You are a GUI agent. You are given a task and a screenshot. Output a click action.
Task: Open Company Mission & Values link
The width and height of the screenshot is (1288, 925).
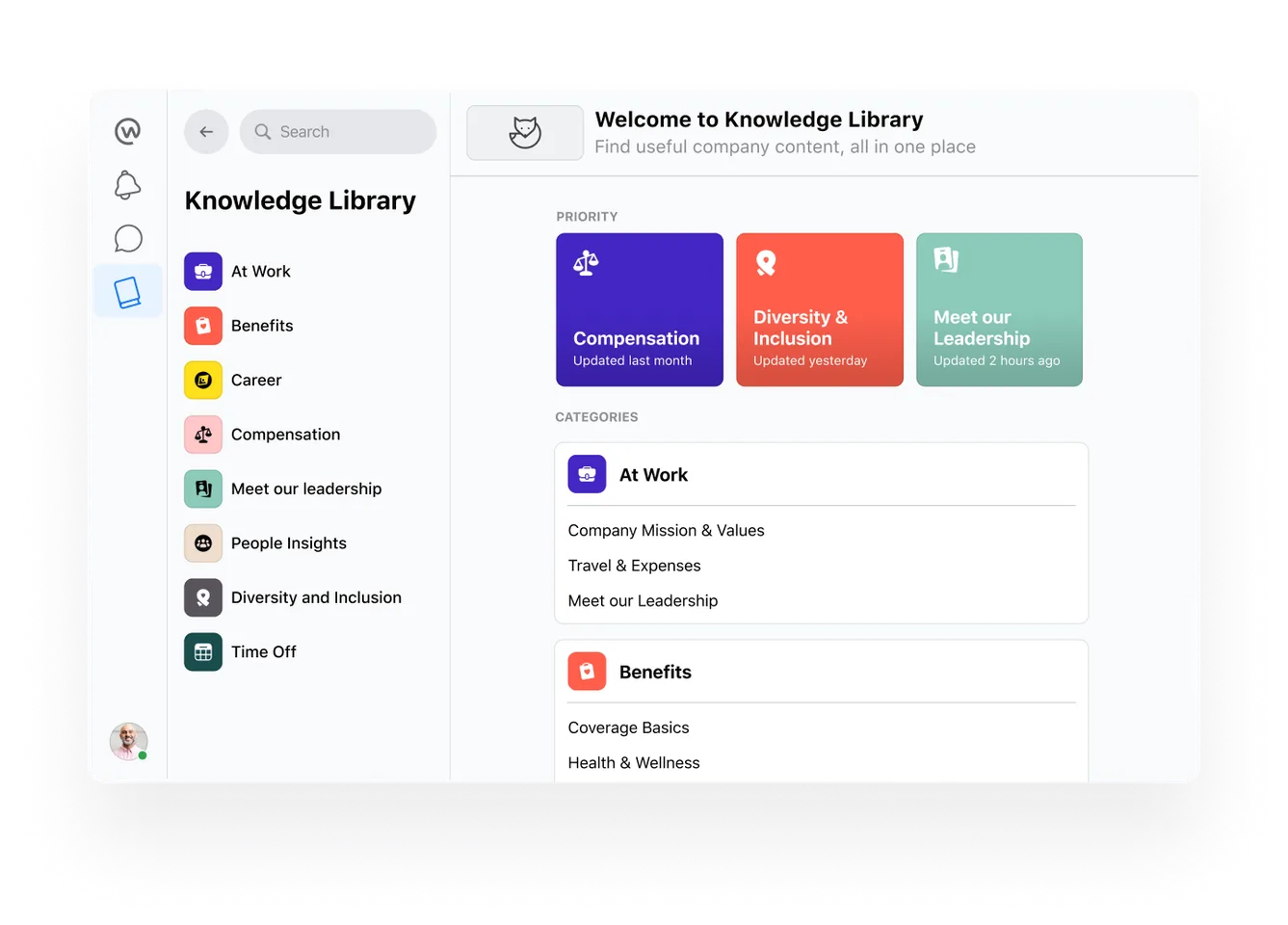pyautogui.click(x=666, y=531)
